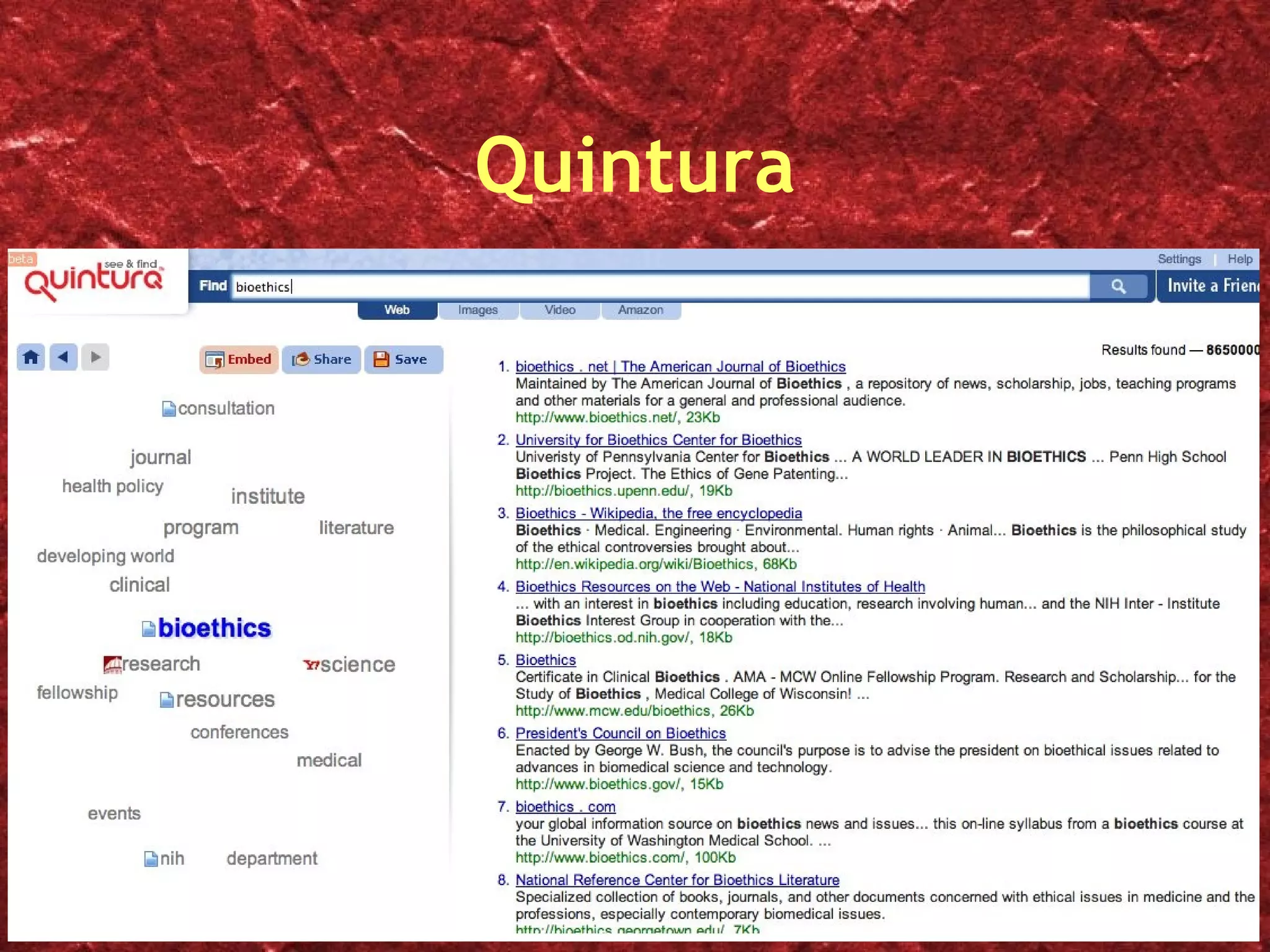Select the journal cloud word
Screen dimensions: 1270x952
[x=161, y=458]
